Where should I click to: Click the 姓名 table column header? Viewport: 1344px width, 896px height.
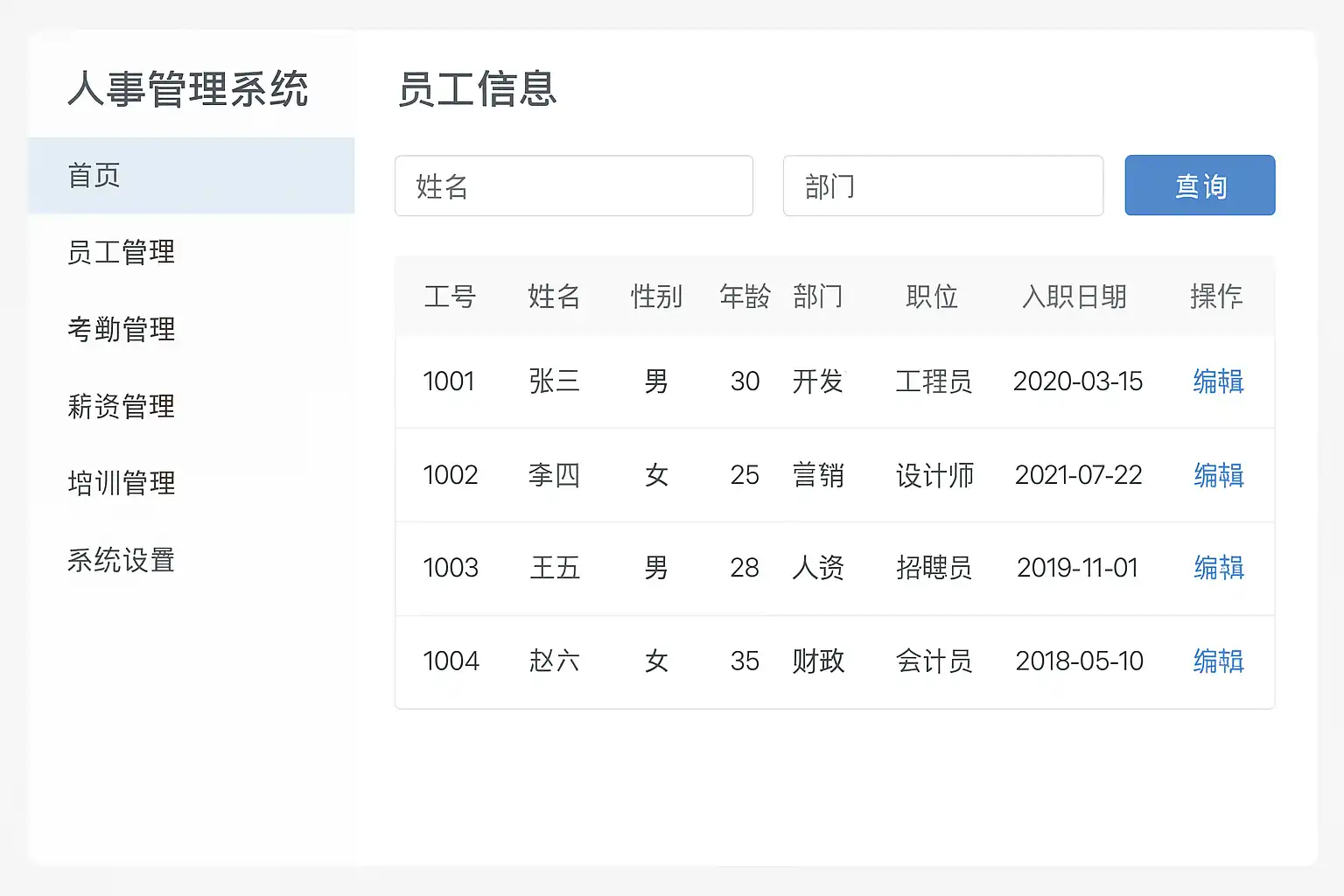point(554,297)
